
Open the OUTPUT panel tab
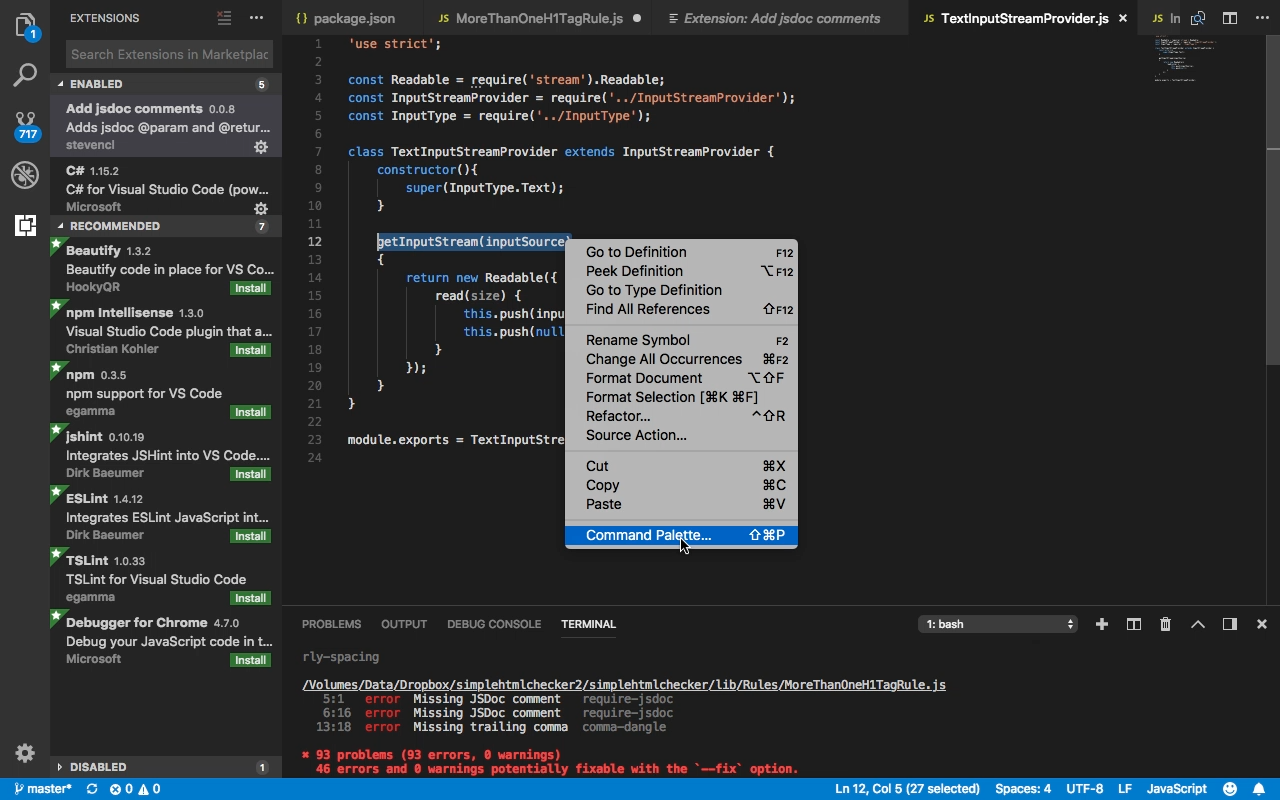(x=404, y=624)
